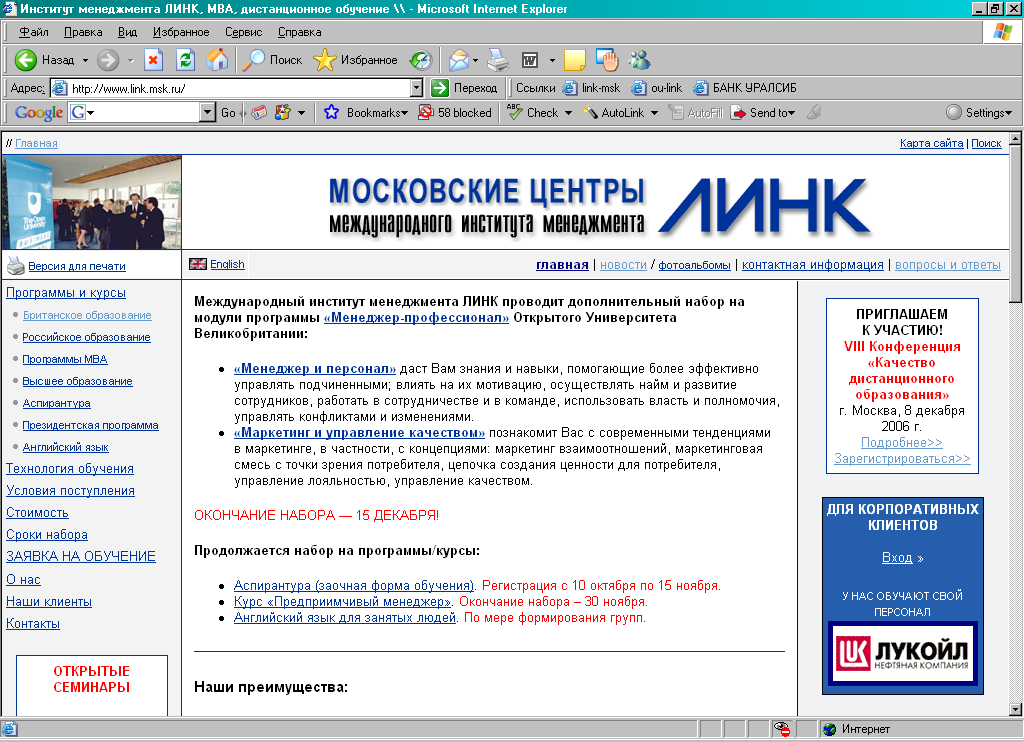Open the Британское образование link

(x=87, y=315)
